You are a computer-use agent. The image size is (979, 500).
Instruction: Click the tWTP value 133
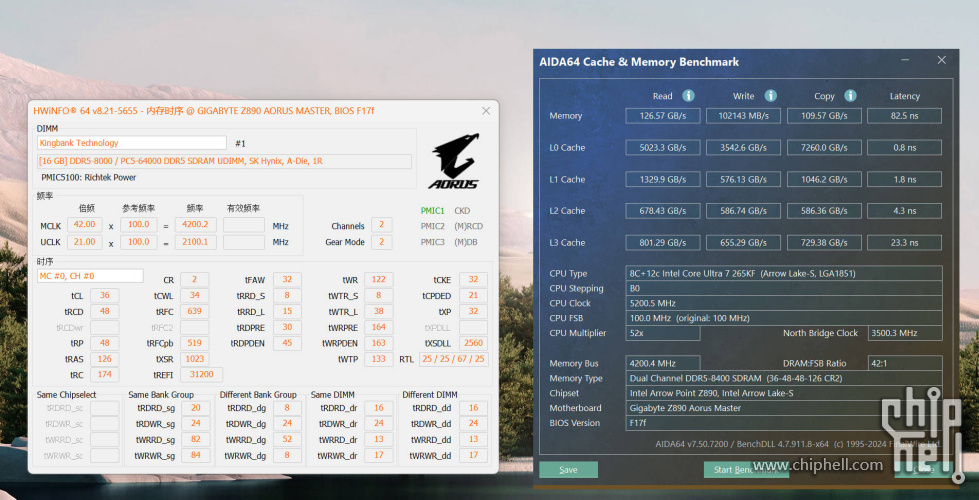tap(378, 359)
